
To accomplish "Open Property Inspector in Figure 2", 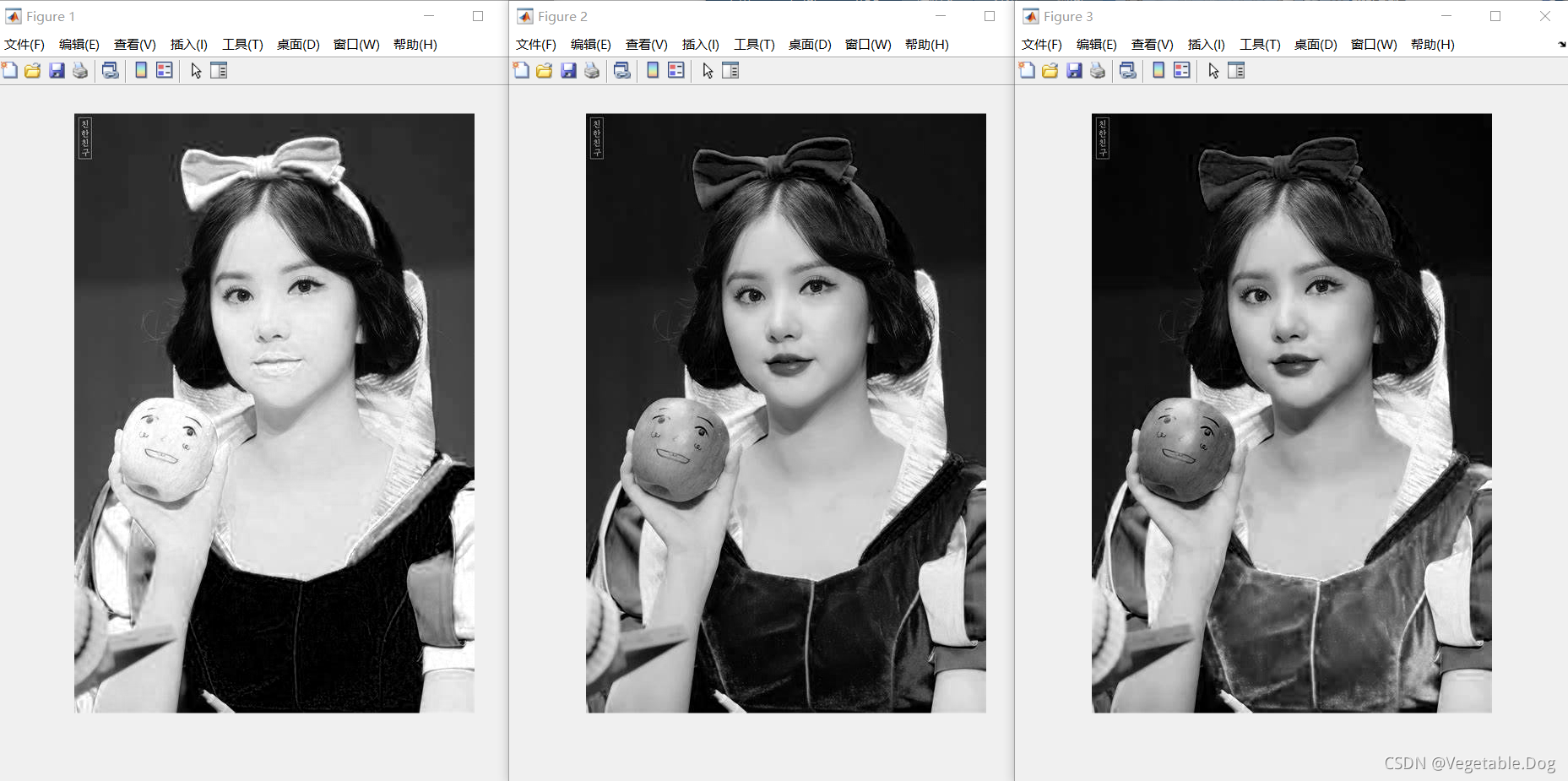I will click(x=730, y=70).
